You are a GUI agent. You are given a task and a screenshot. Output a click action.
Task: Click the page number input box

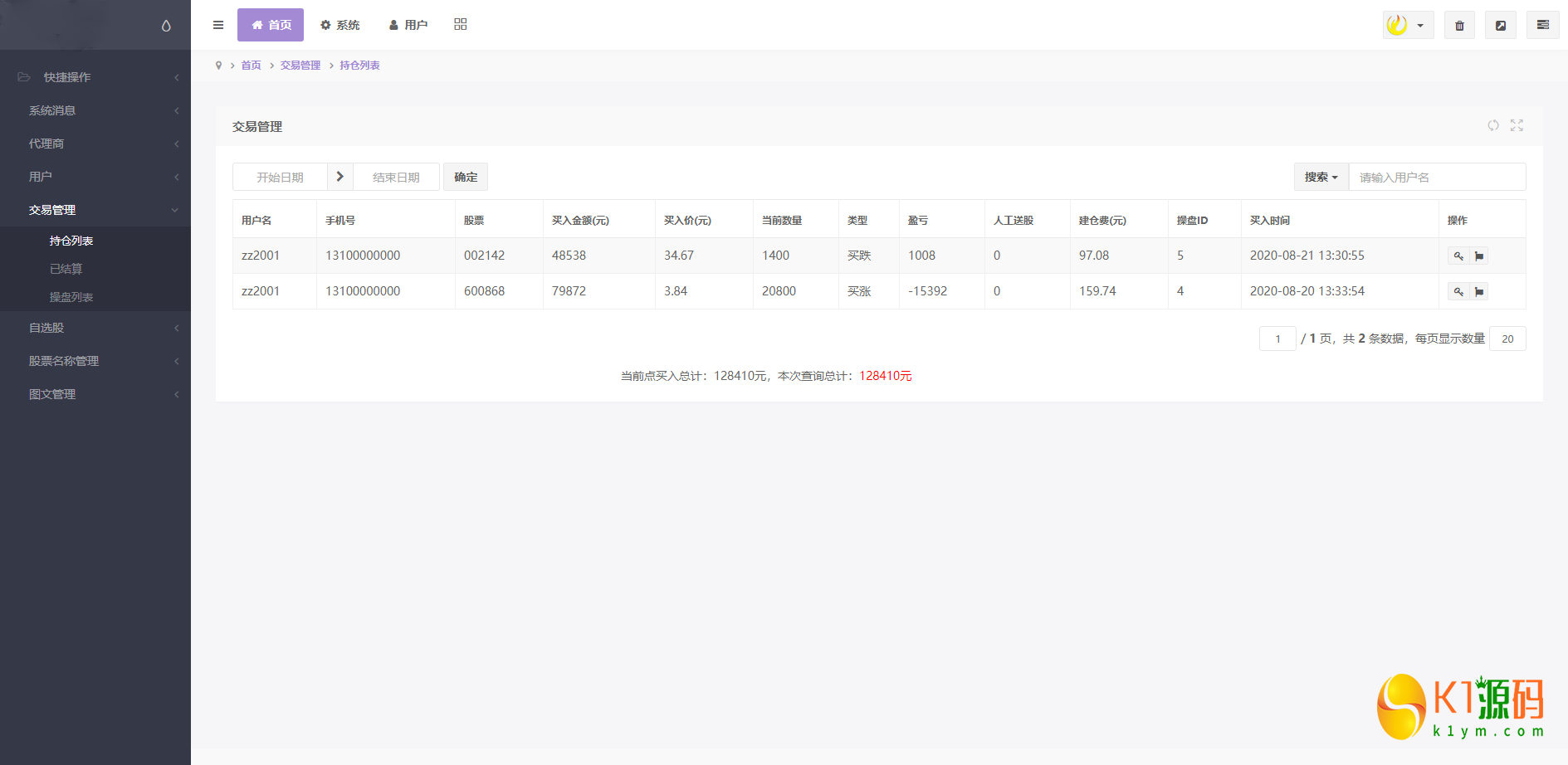[x=1277, y=339]
